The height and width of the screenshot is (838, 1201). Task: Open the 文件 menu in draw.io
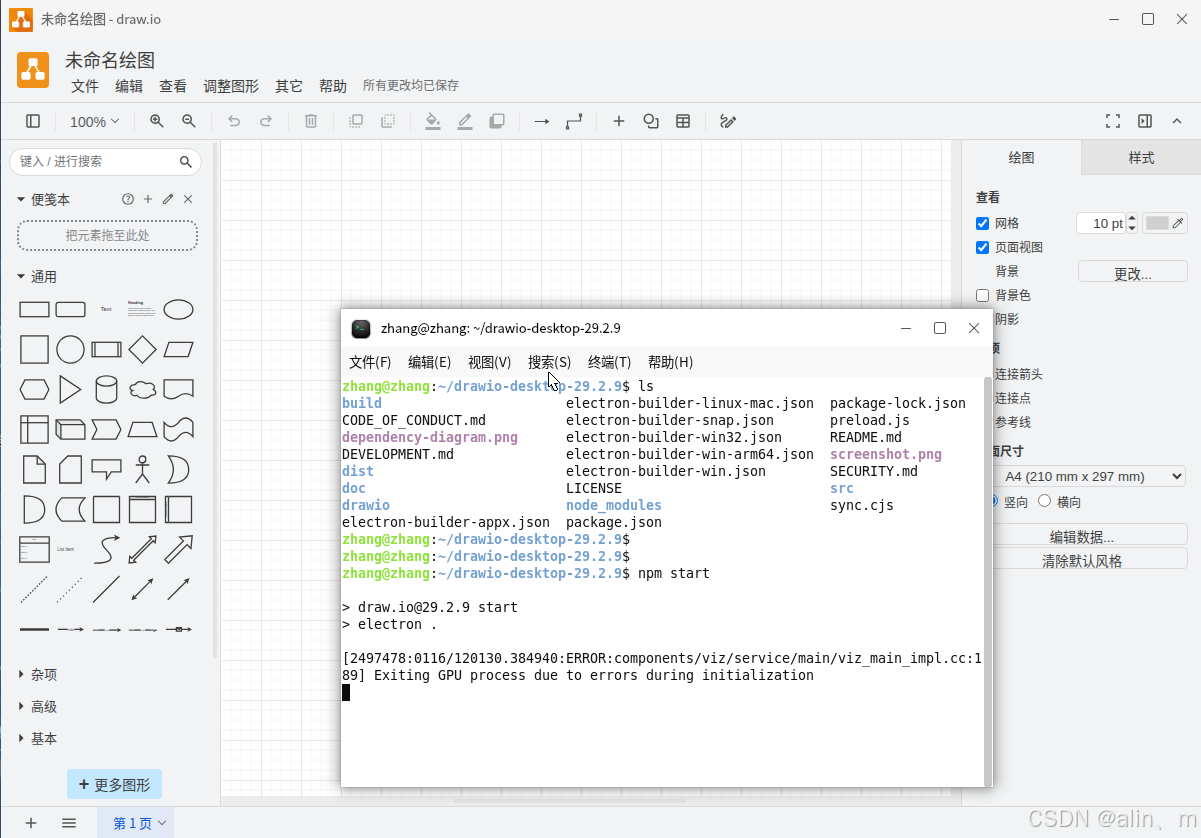pyautogui.click(x=85, y=86)
